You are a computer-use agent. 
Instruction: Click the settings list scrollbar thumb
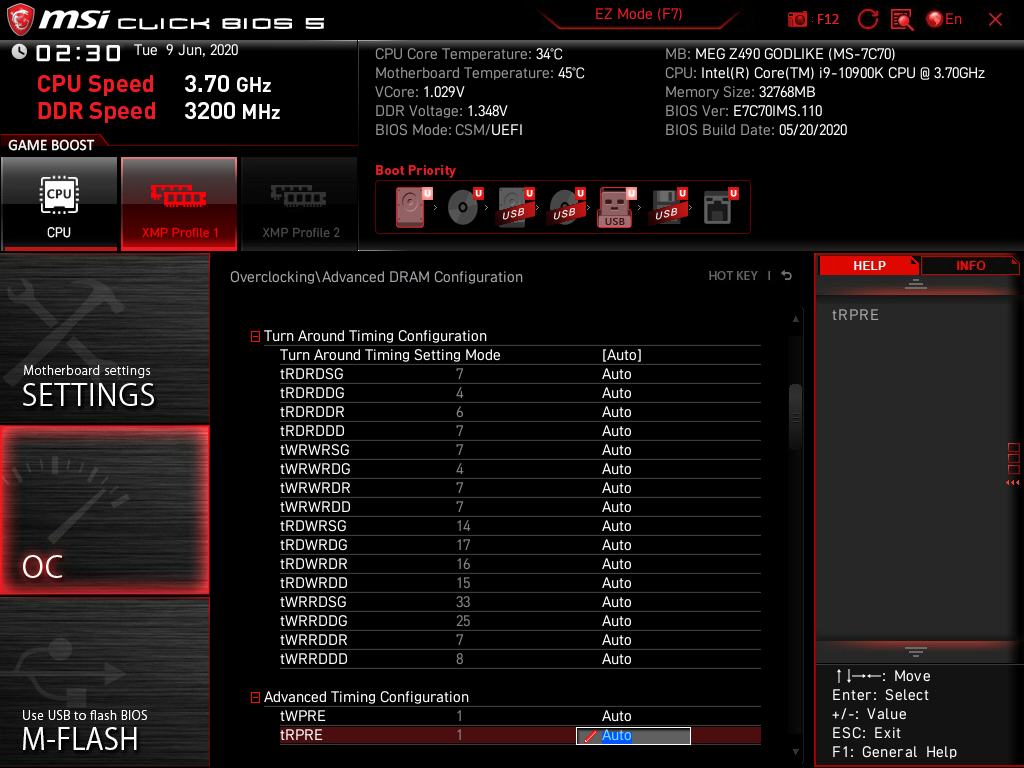click(x=795, y=417)
